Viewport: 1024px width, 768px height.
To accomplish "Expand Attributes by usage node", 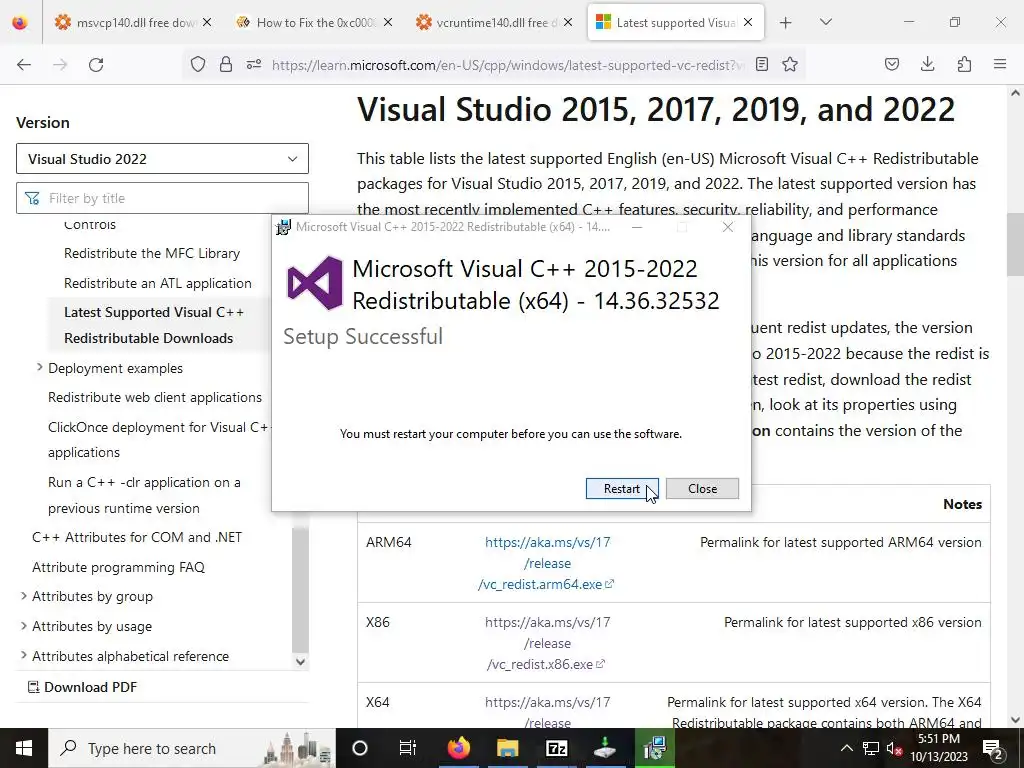I will (24, 626).
